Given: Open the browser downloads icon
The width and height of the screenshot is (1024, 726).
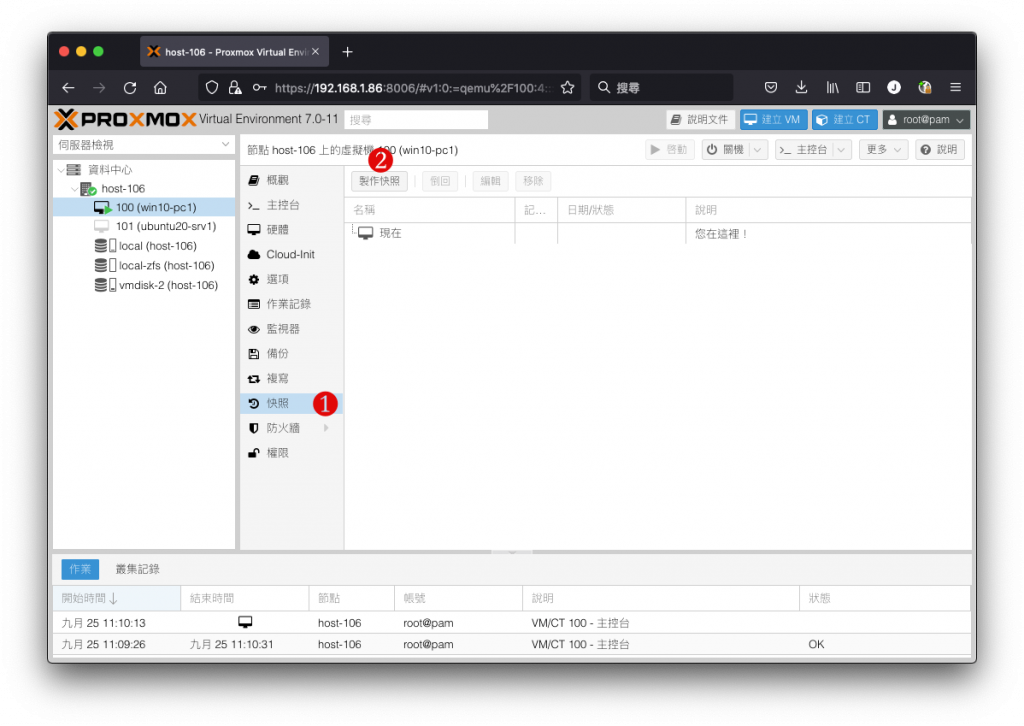Looking at the screenshot, I should point(801,87).
